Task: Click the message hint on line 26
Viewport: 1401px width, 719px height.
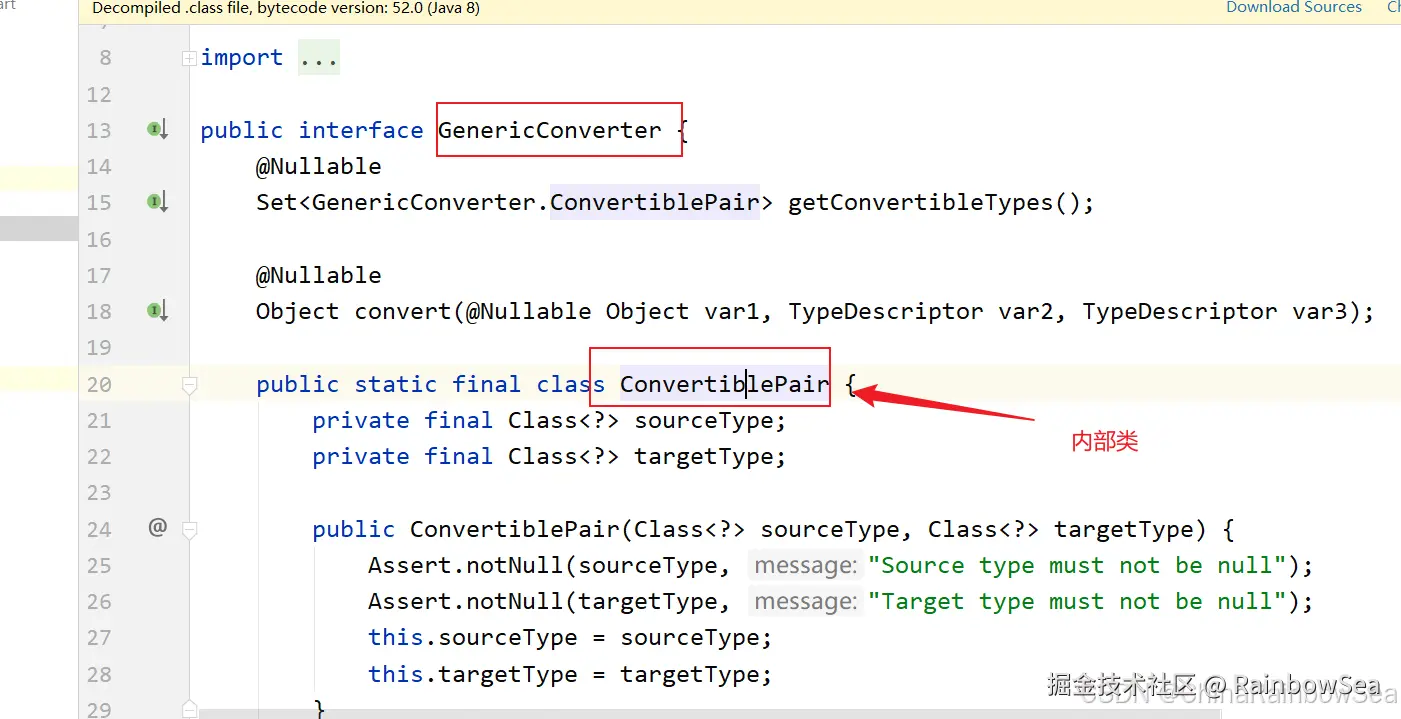Action: (x=805, y=601)
